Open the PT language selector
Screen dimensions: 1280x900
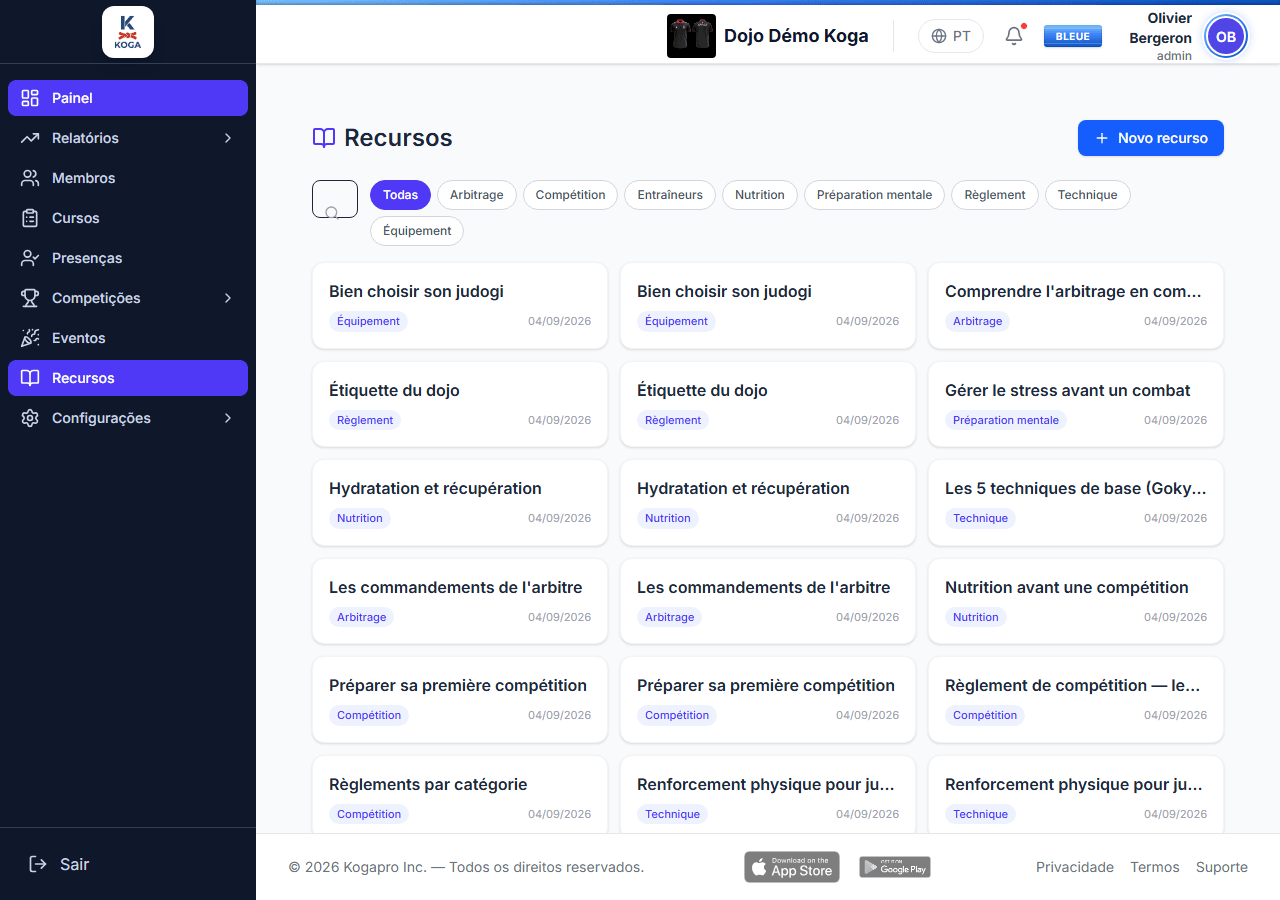[951, 36]
